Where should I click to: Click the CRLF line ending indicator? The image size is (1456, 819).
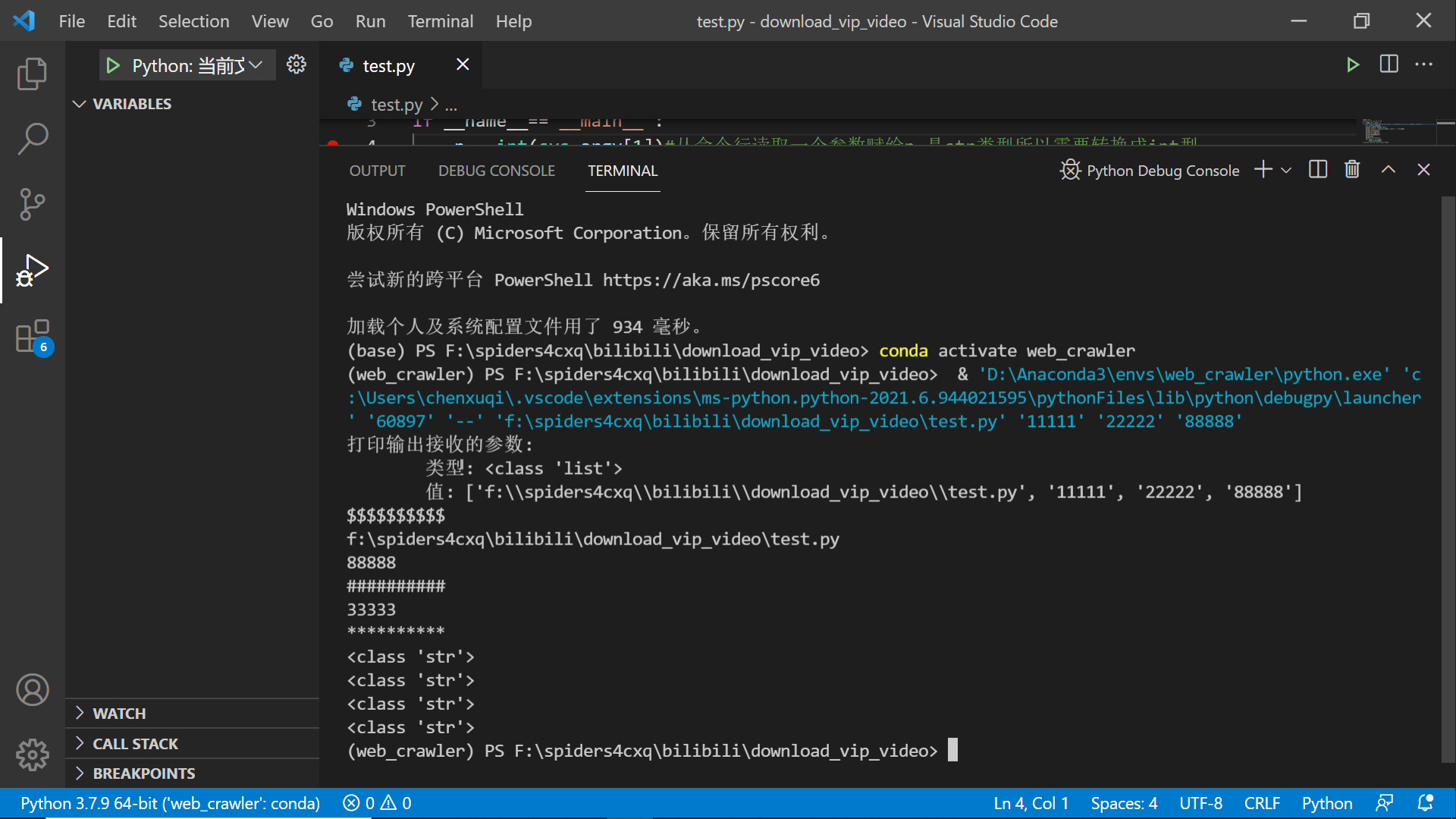pos(1262,803)
